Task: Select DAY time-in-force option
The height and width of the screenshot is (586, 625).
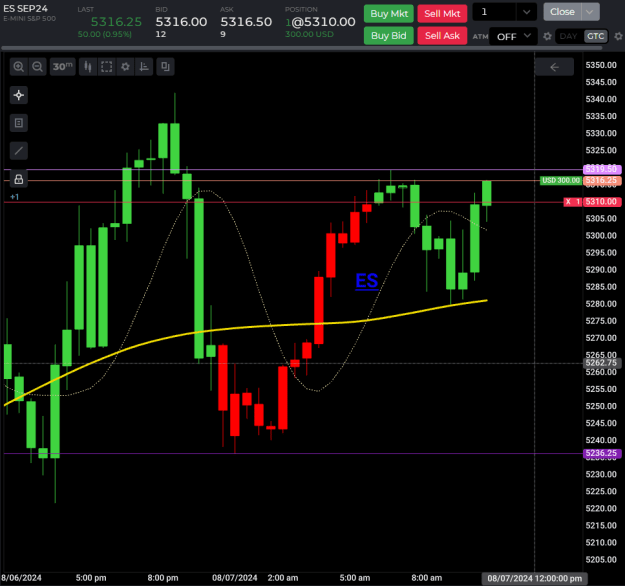Action: (x=568, y=36)
